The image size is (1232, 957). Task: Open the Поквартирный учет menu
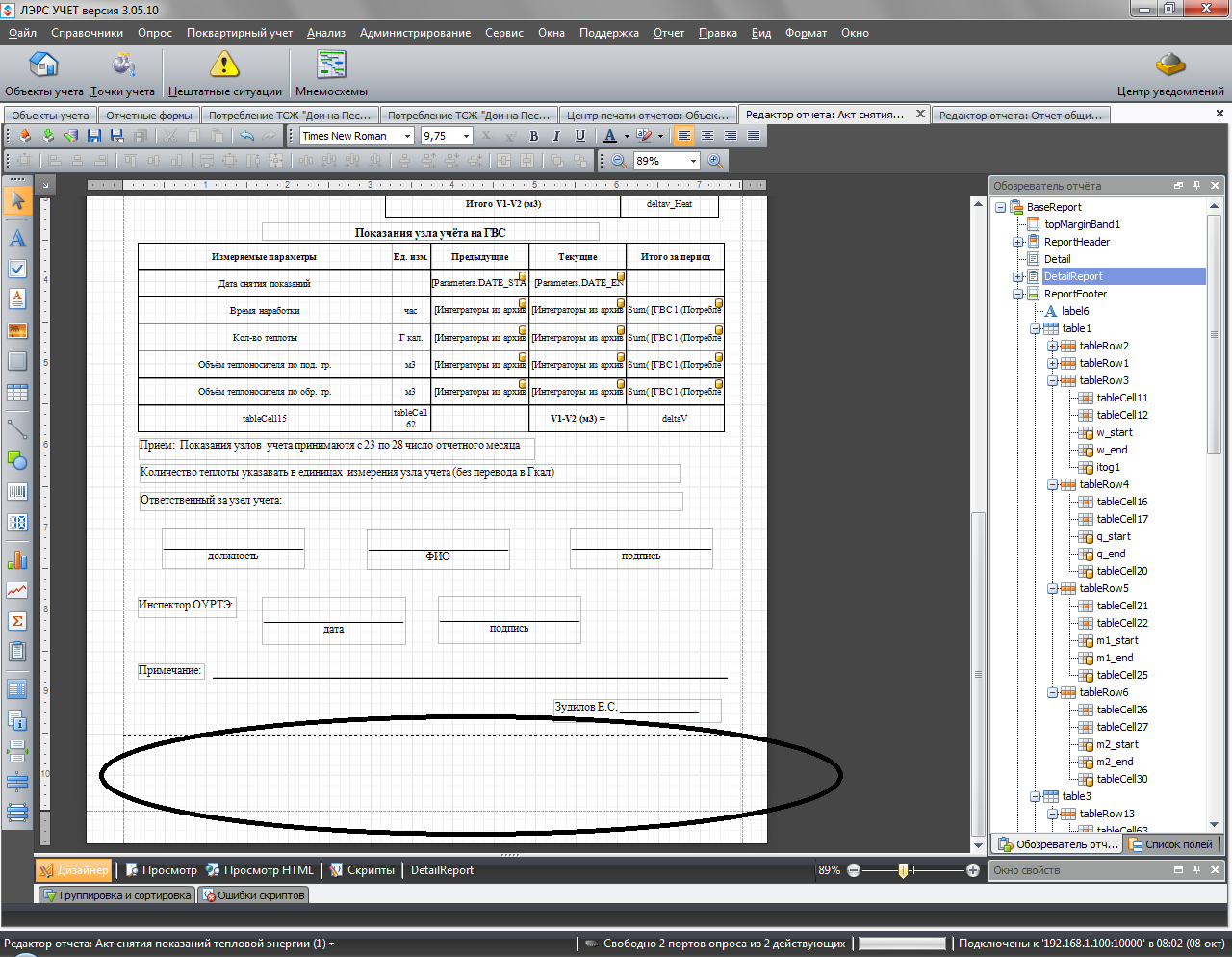point(240,33)
